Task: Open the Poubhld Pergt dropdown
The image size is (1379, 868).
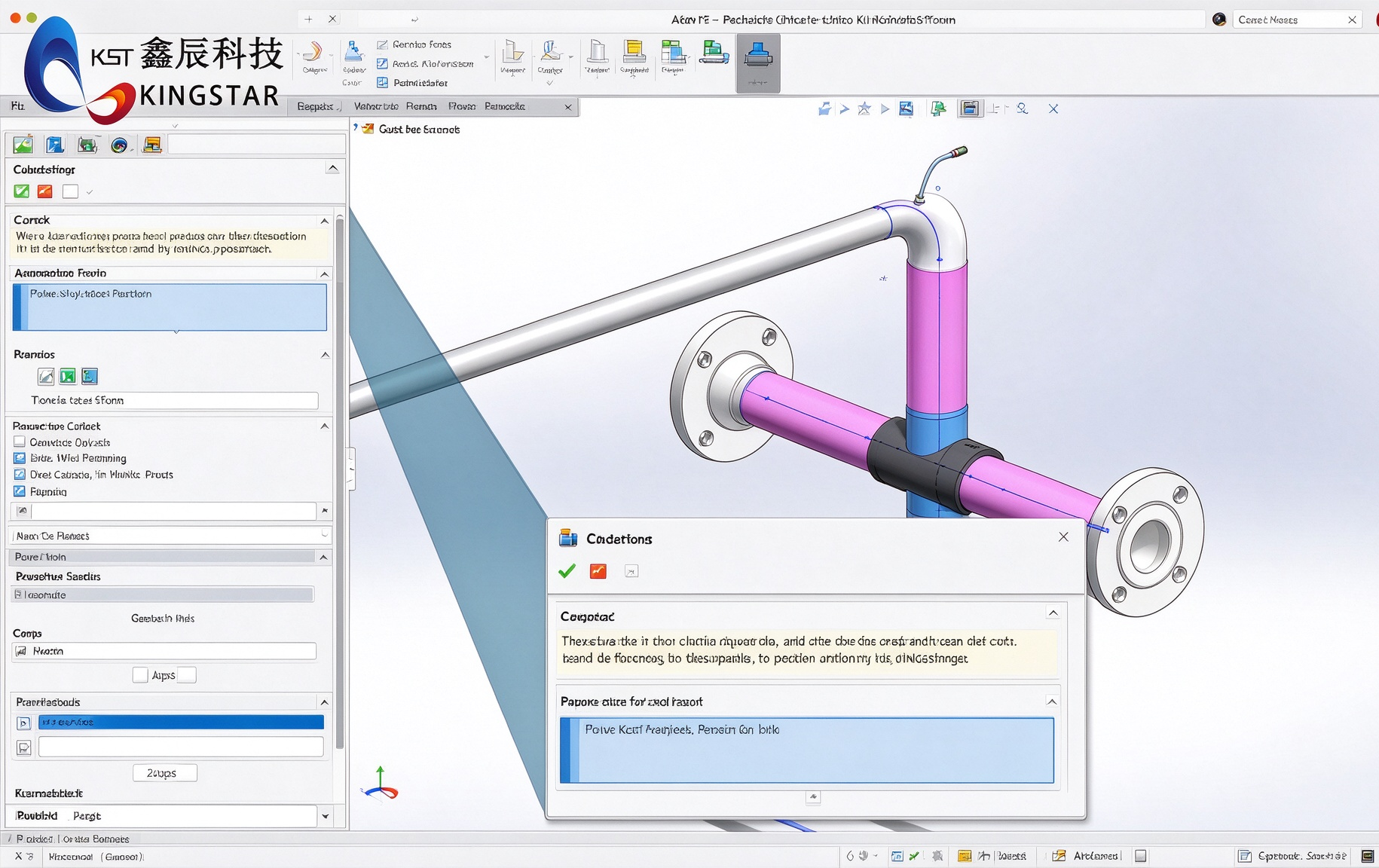Action: pos(326,816)
